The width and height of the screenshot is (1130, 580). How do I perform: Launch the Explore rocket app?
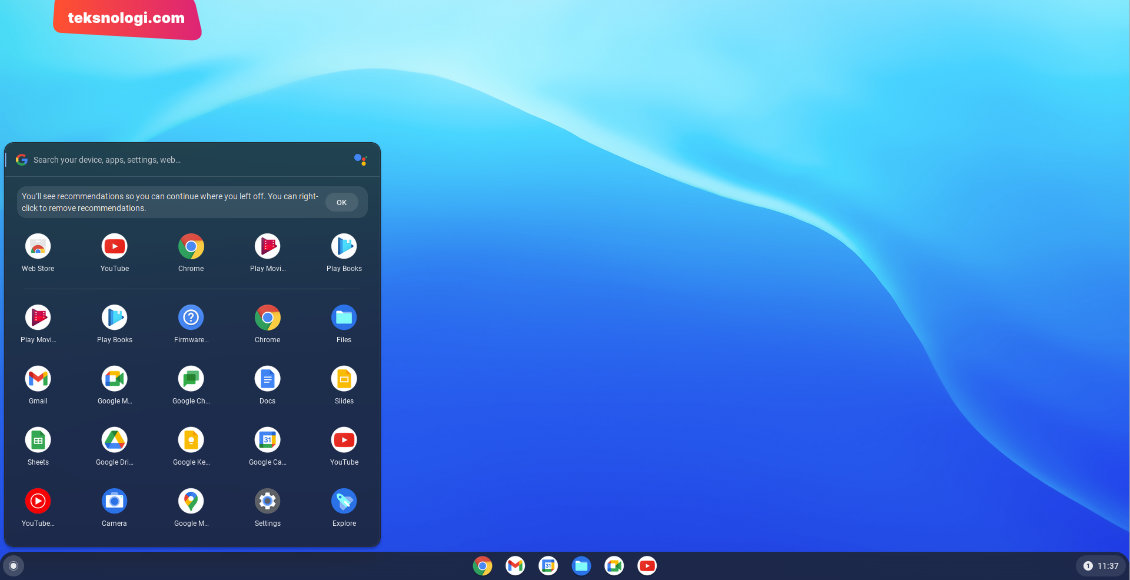[x=344, y=501]
